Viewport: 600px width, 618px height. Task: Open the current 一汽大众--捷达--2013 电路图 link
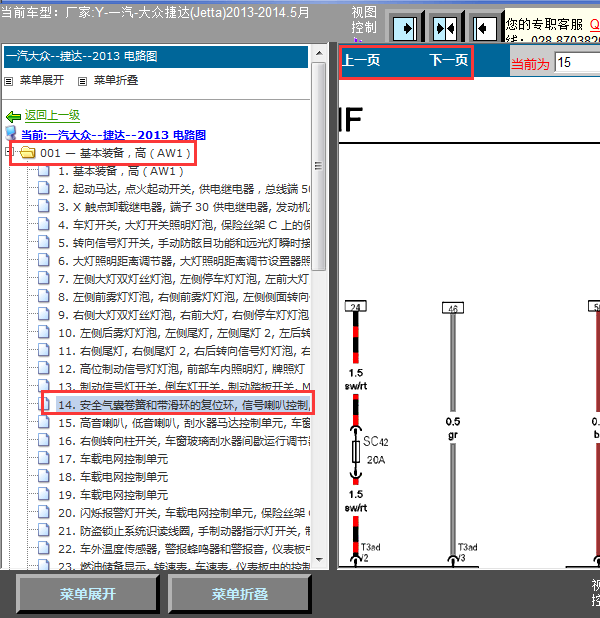[113, 135]
